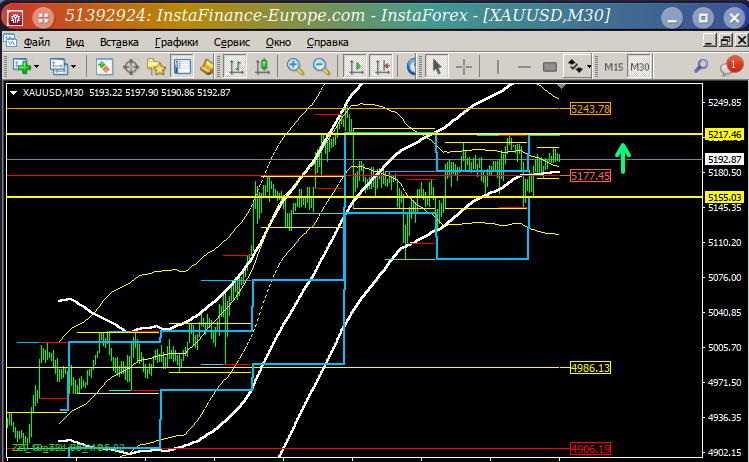Image resolution: width=749 pixels, height=462 pixels.
Task: Select the crosshair tool
Action: tap(463, 66)
